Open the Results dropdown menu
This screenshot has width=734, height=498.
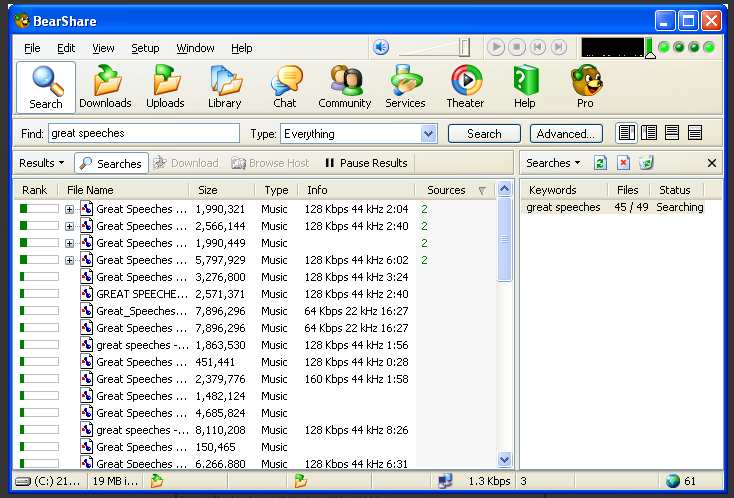click(41, 163)
